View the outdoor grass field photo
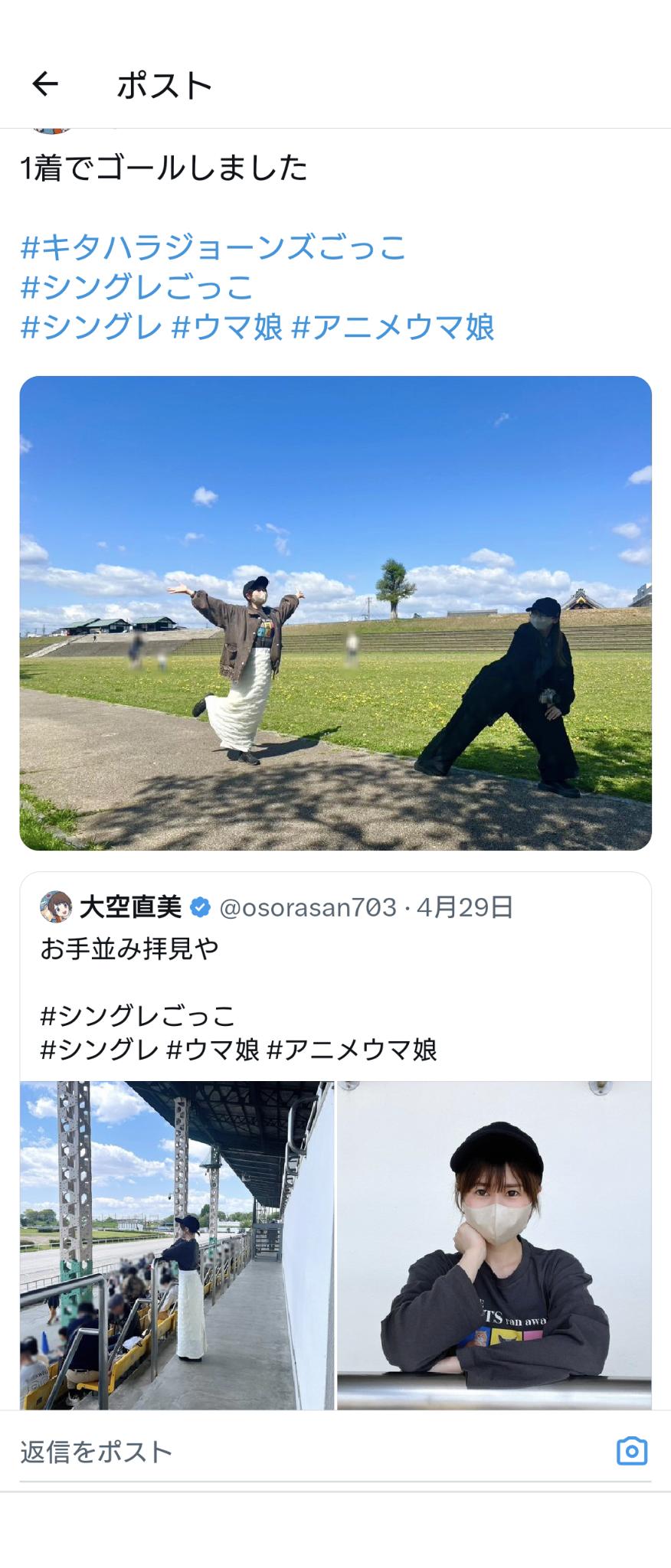 tap(335, 612)
